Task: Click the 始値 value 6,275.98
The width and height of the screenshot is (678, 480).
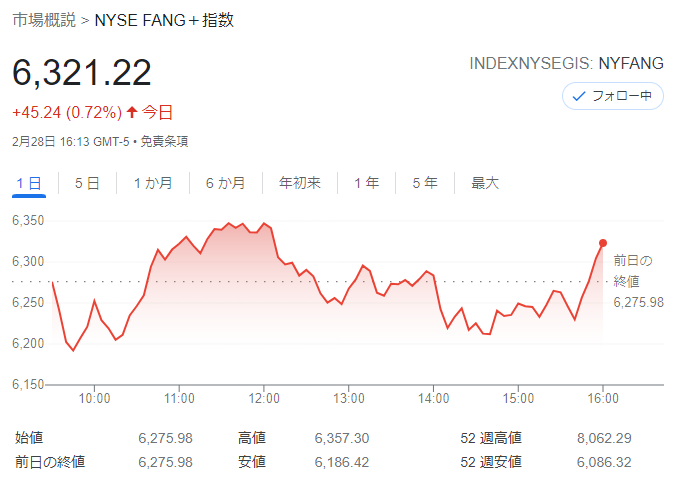Action: [166, 438]
